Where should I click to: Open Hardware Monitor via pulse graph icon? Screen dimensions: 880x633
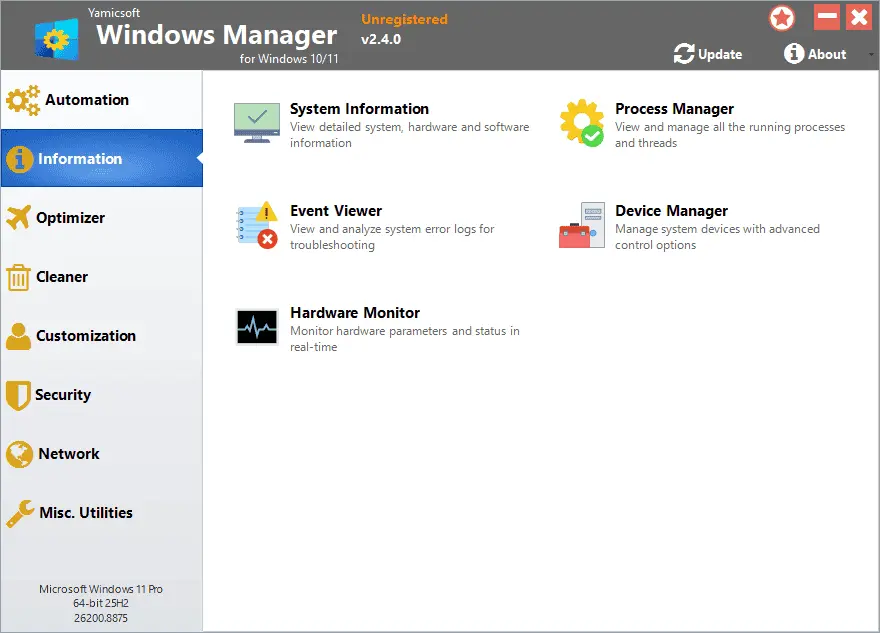257,327
